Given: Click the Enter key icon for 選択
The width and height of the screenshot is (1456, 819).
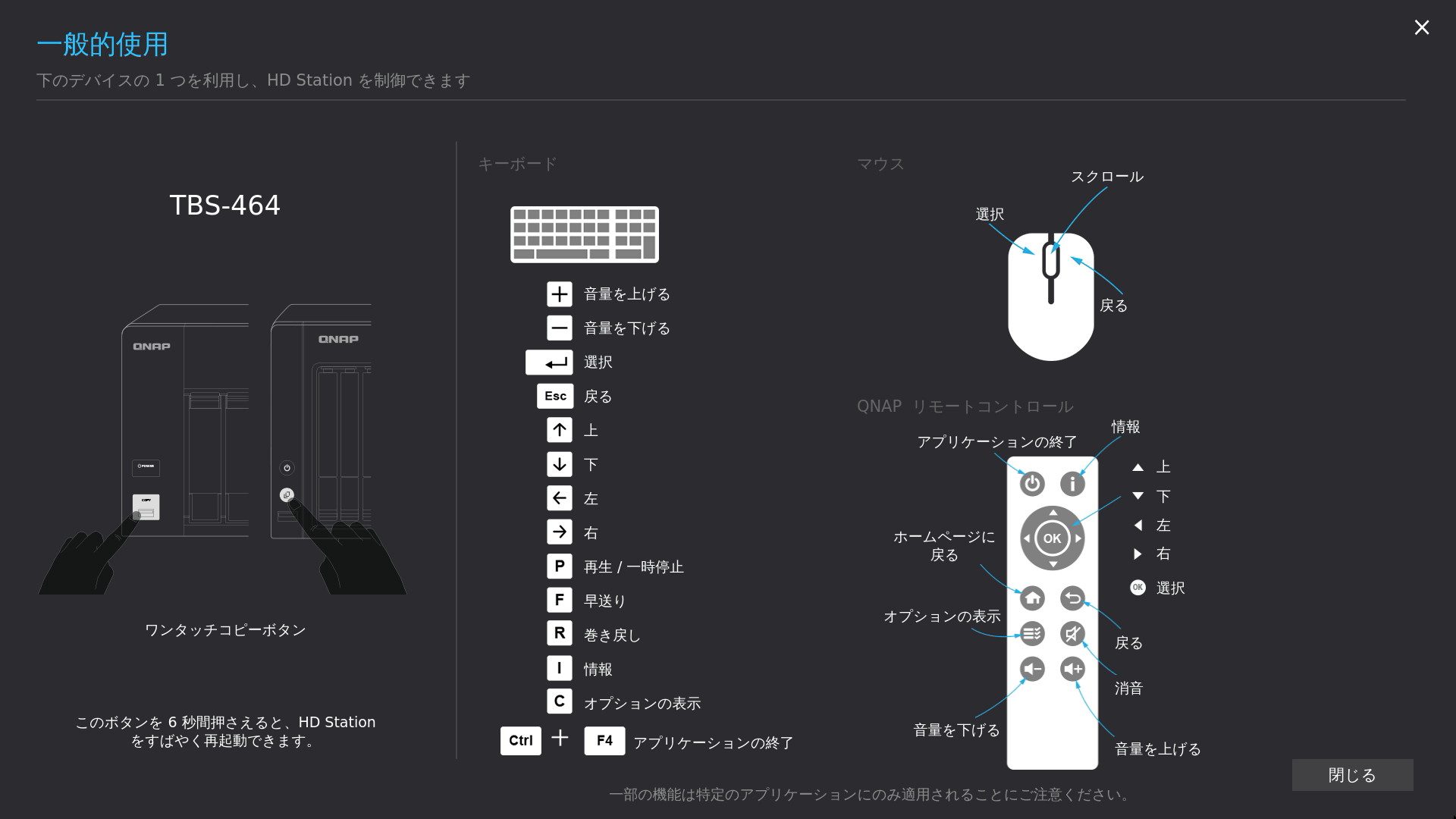Looking at the screenshot, I should pyautogui.click(x=549, y=362).
